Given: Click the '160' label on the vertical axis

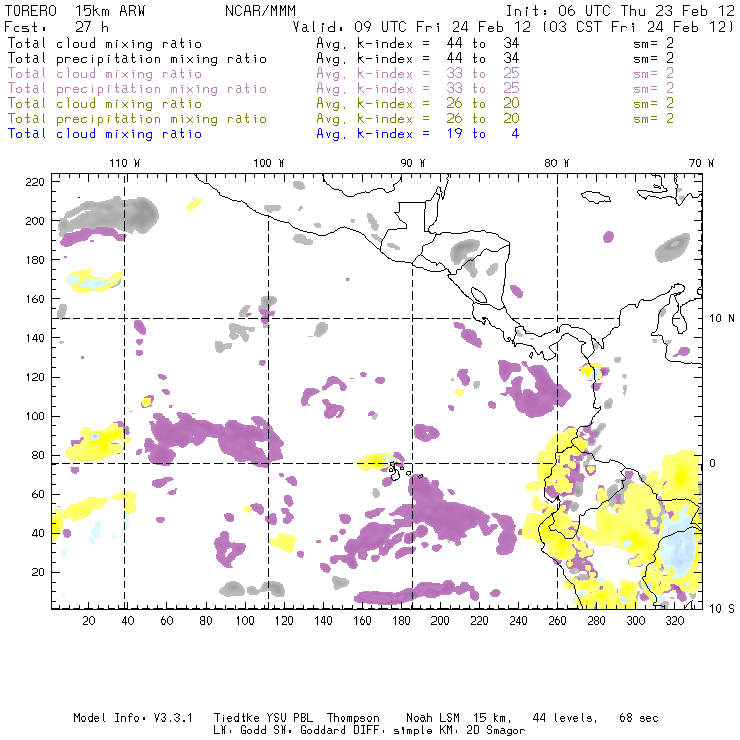Looking at the screenshot, I should coord(35,299).
